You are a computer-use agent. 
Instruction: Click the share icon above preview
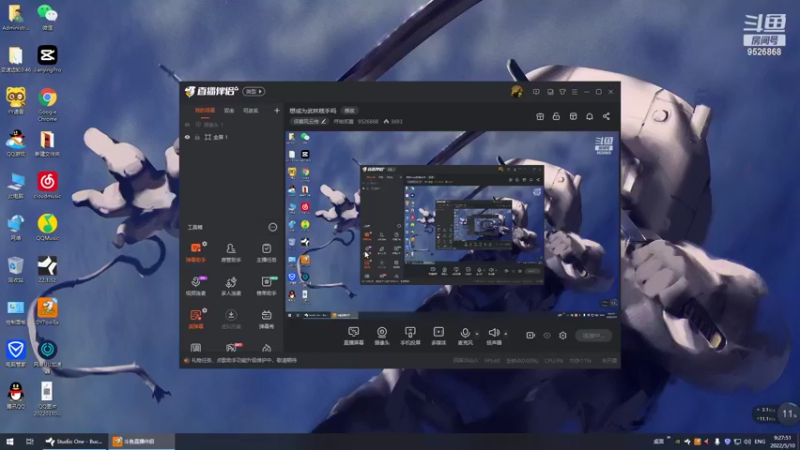tap(606, 116)
